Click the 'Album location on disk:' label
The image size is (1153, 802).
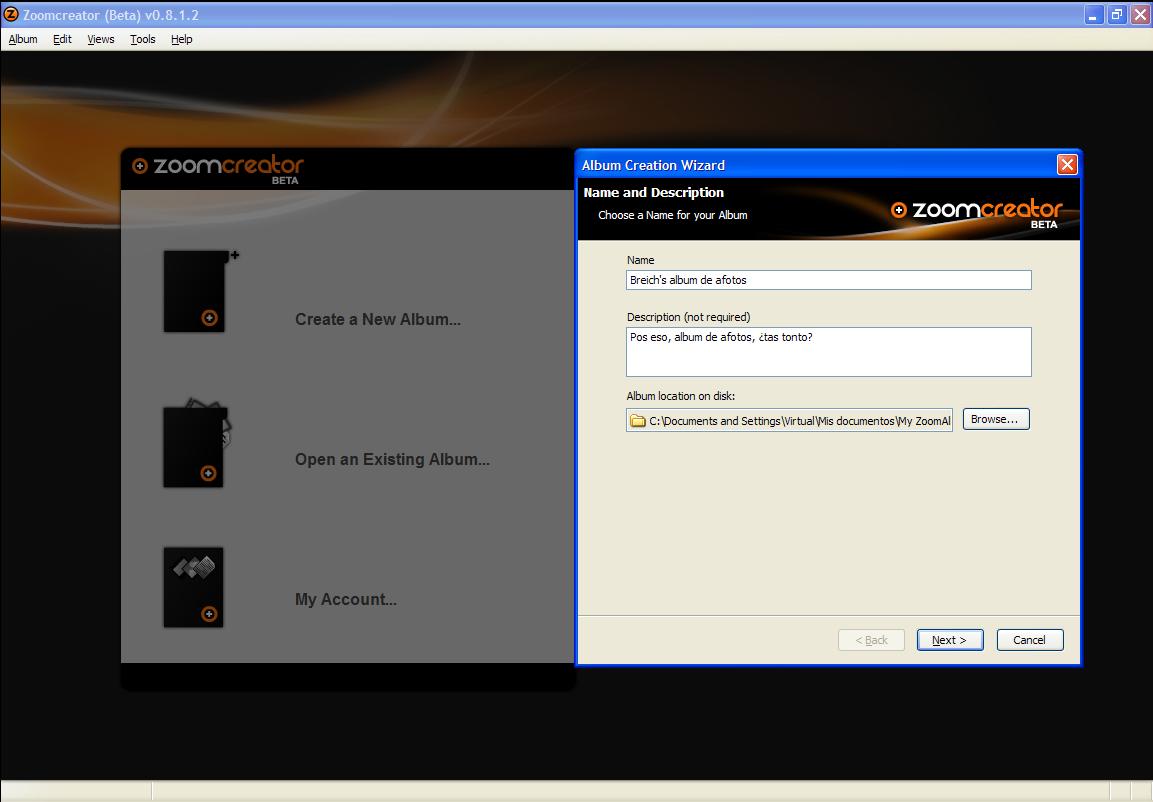coord(681,395)
